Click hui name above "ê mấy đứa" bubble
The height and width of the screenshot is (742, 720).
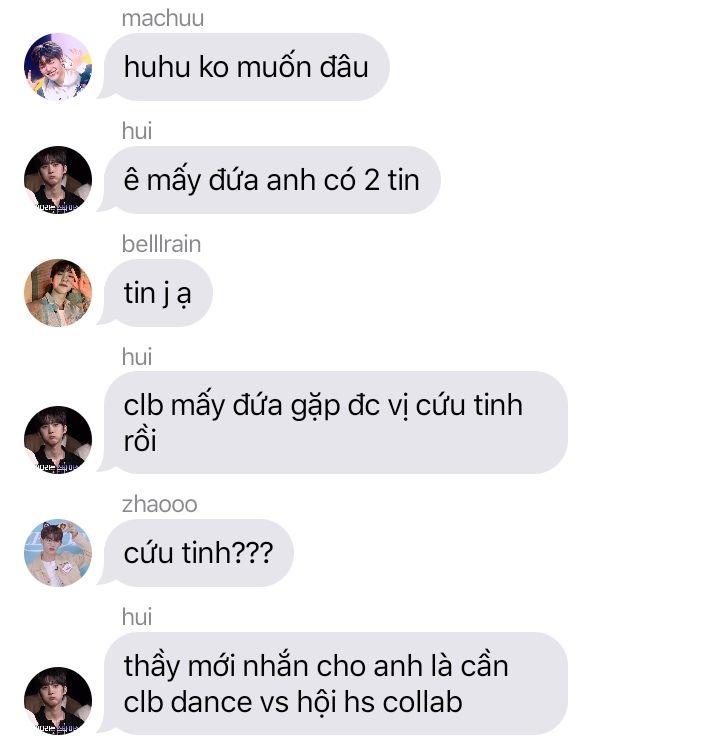point(137,131)
